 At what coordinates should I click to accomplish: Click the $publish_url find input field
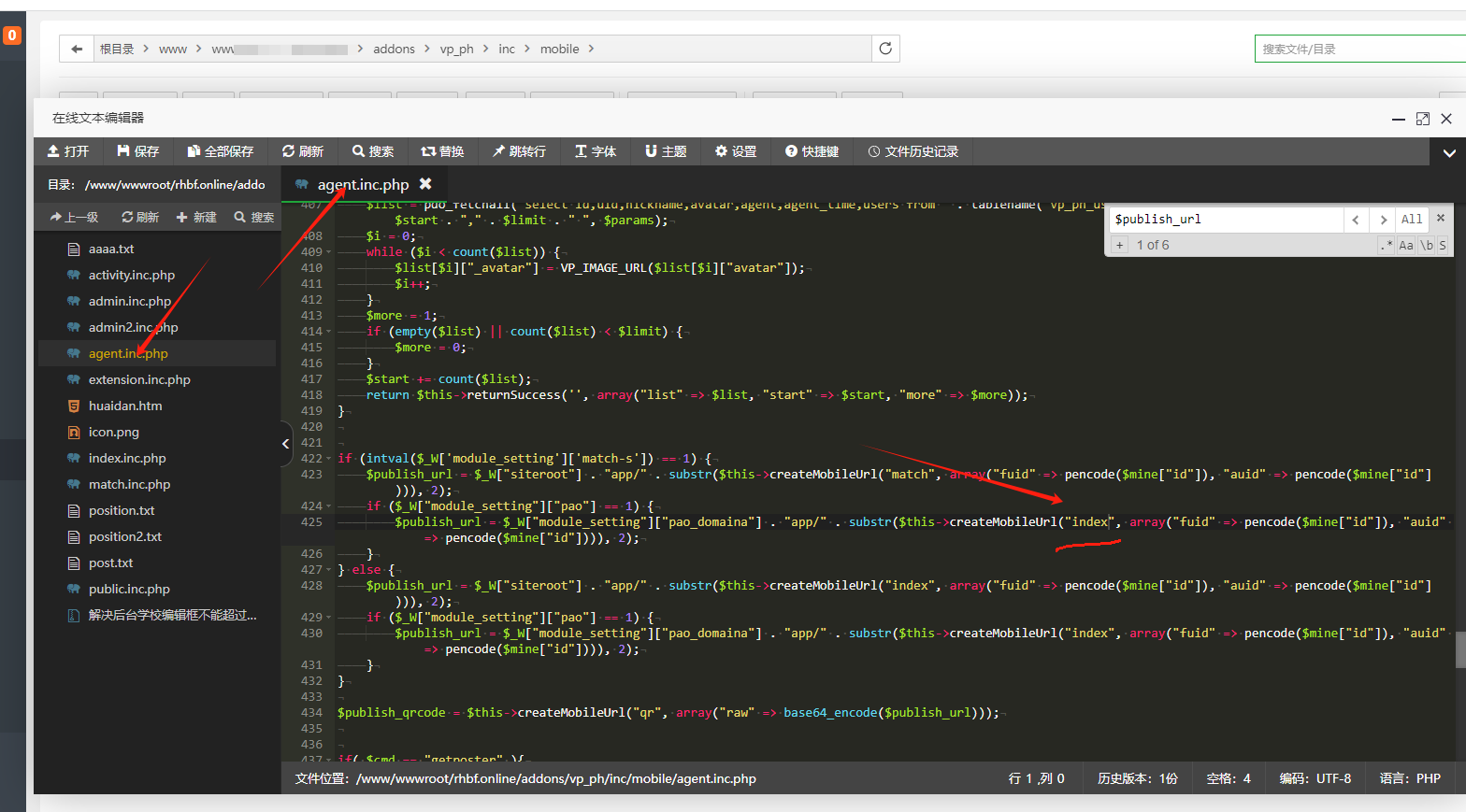coord(1226,219)
